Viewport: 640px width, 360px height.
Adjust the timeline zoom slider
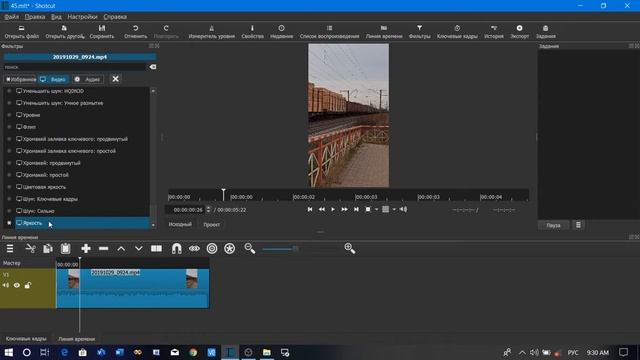280,249
